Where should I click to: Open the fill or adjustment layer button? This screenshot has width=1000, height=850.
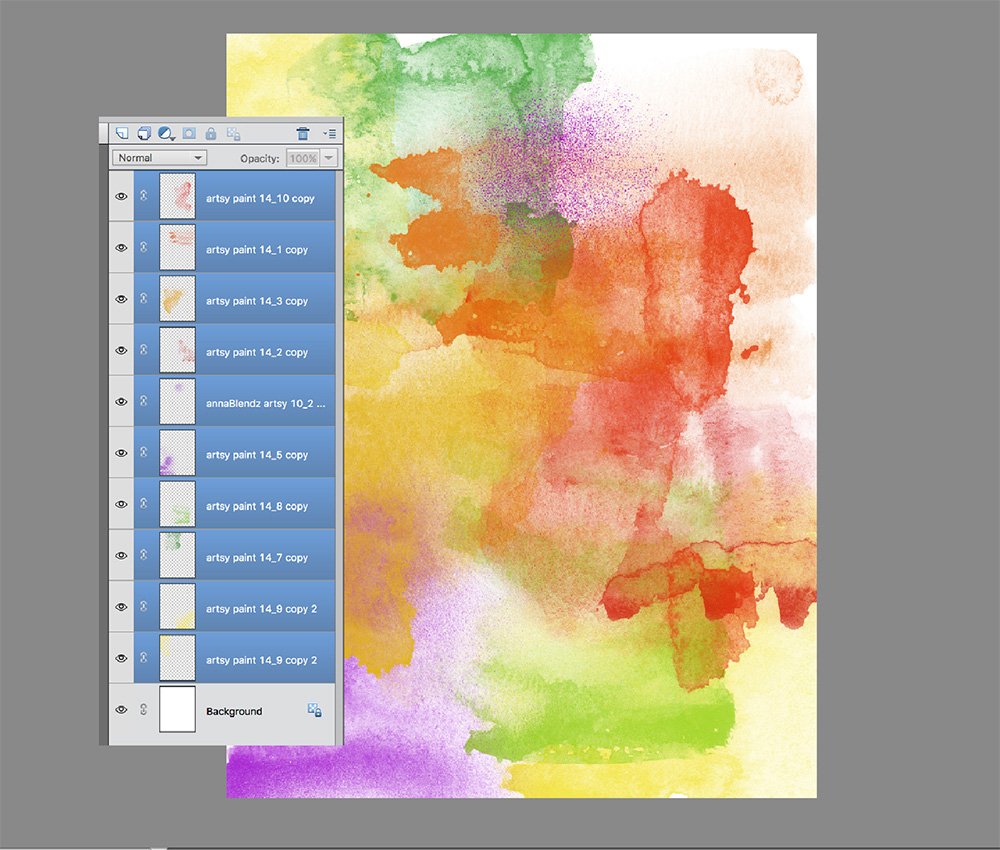(166, 133)
